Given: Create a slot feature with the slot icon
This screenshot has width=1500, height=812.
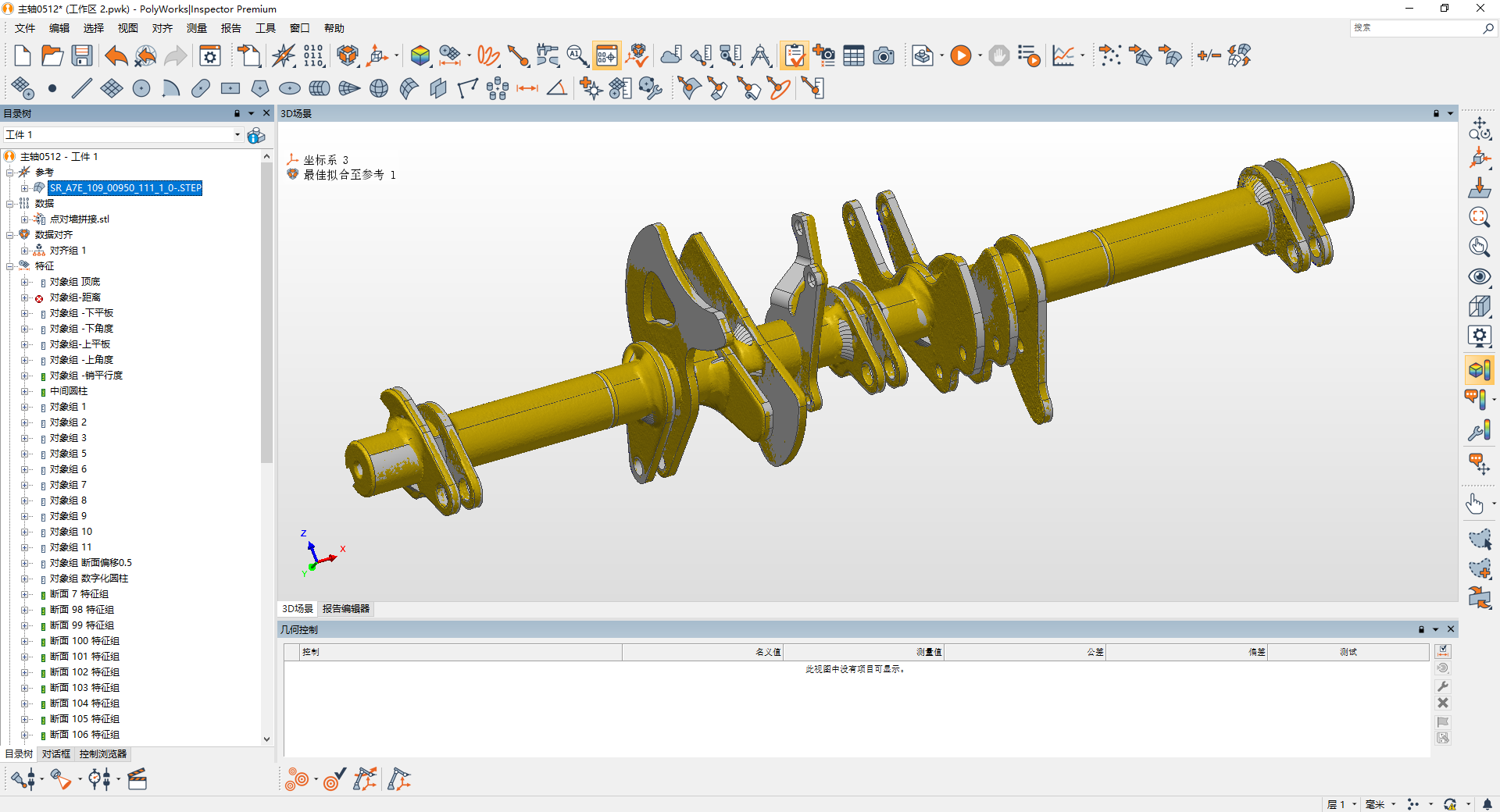Looking at the screenshot, I should [x=201, y=89].
